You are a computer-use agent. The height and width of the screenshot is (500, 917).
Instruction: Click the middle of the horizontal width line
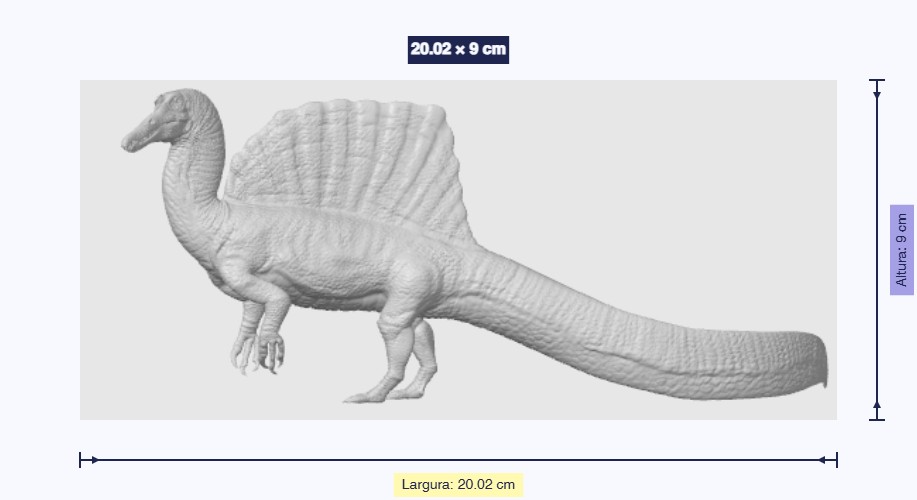(x=458, y=460)
